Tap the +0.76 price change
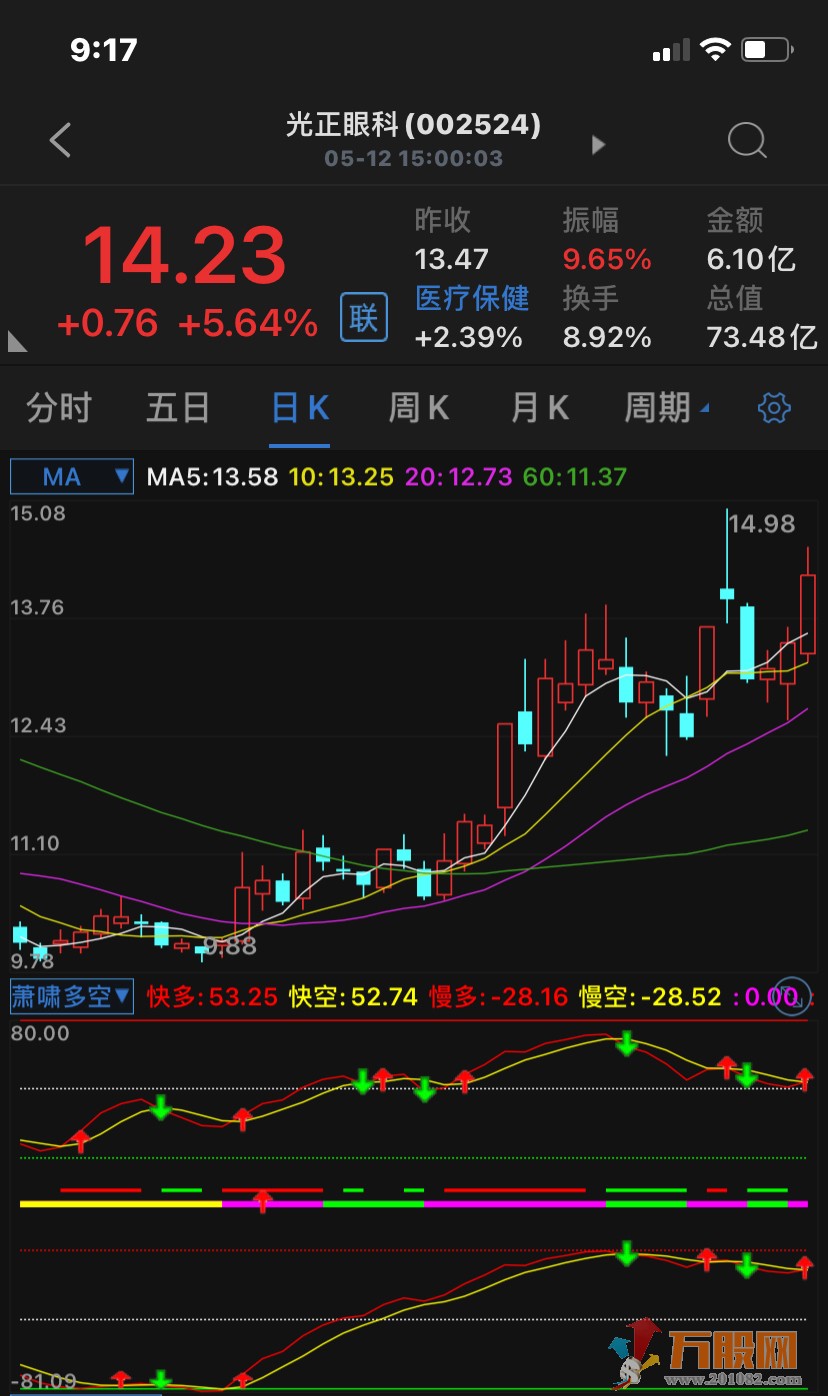 pos(108,323)
